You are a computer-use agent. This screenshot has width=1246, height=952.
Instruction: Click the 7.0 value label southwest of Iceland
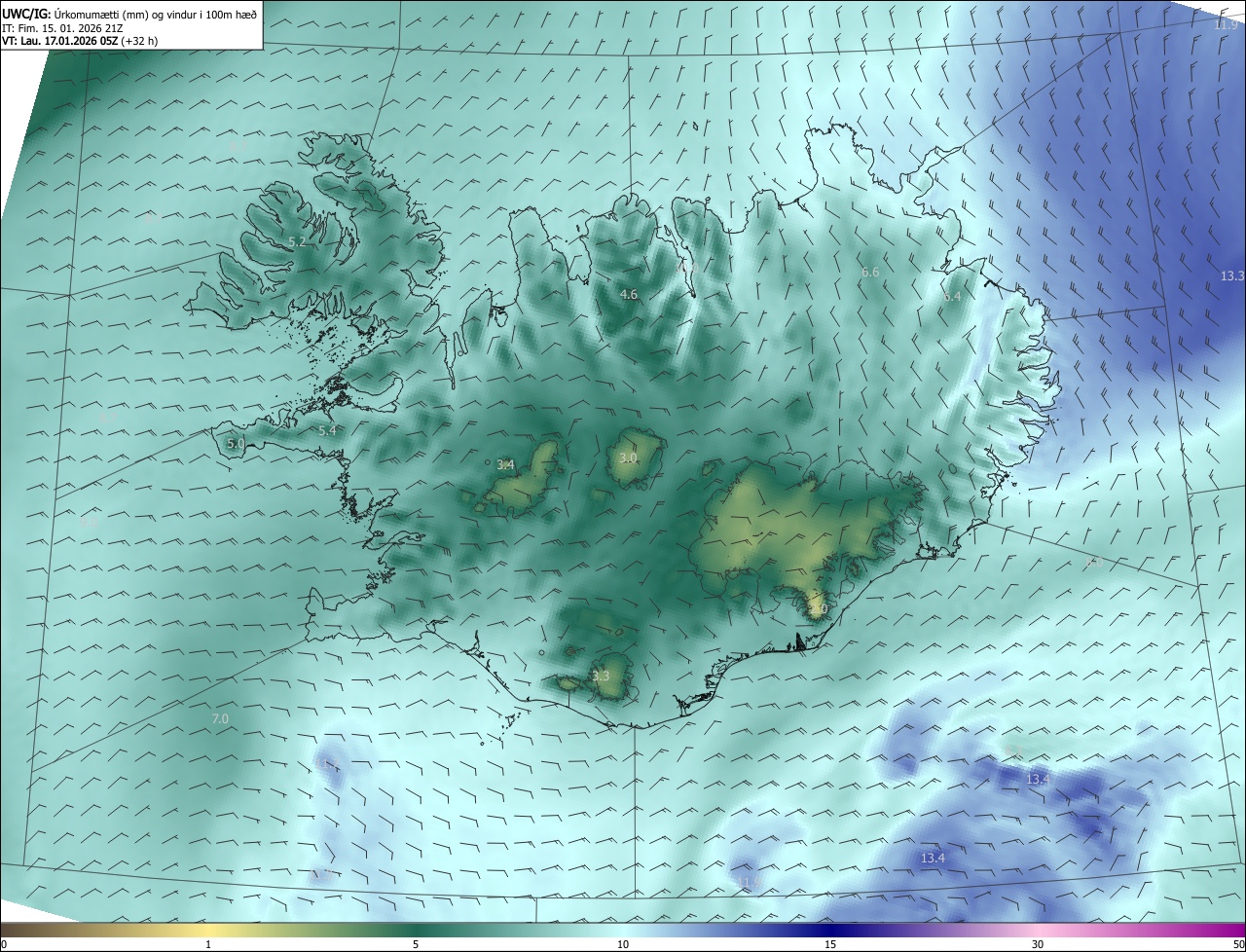[220, 719]
